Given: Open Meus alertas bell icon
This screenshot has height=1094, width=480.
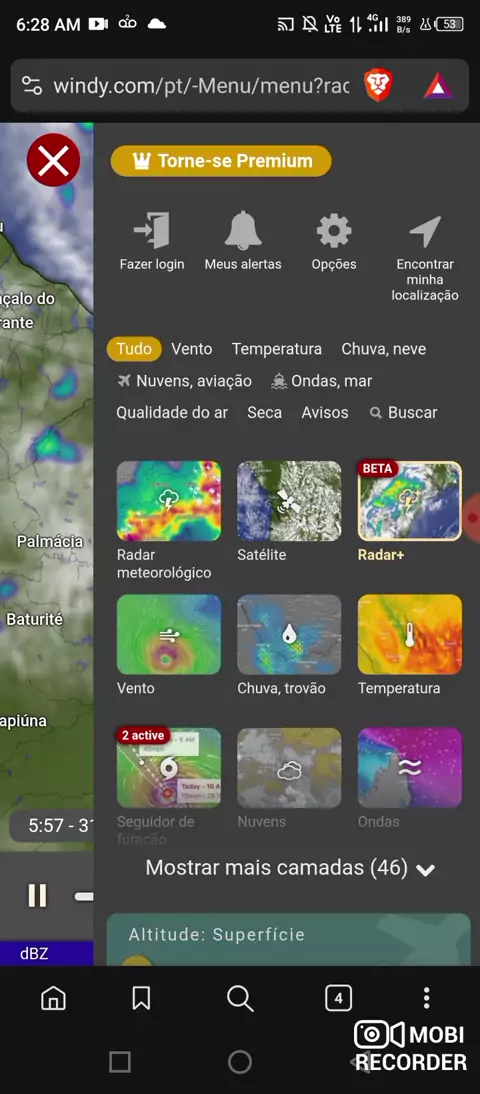Looking at the screenshot, I should coord(243,231).
